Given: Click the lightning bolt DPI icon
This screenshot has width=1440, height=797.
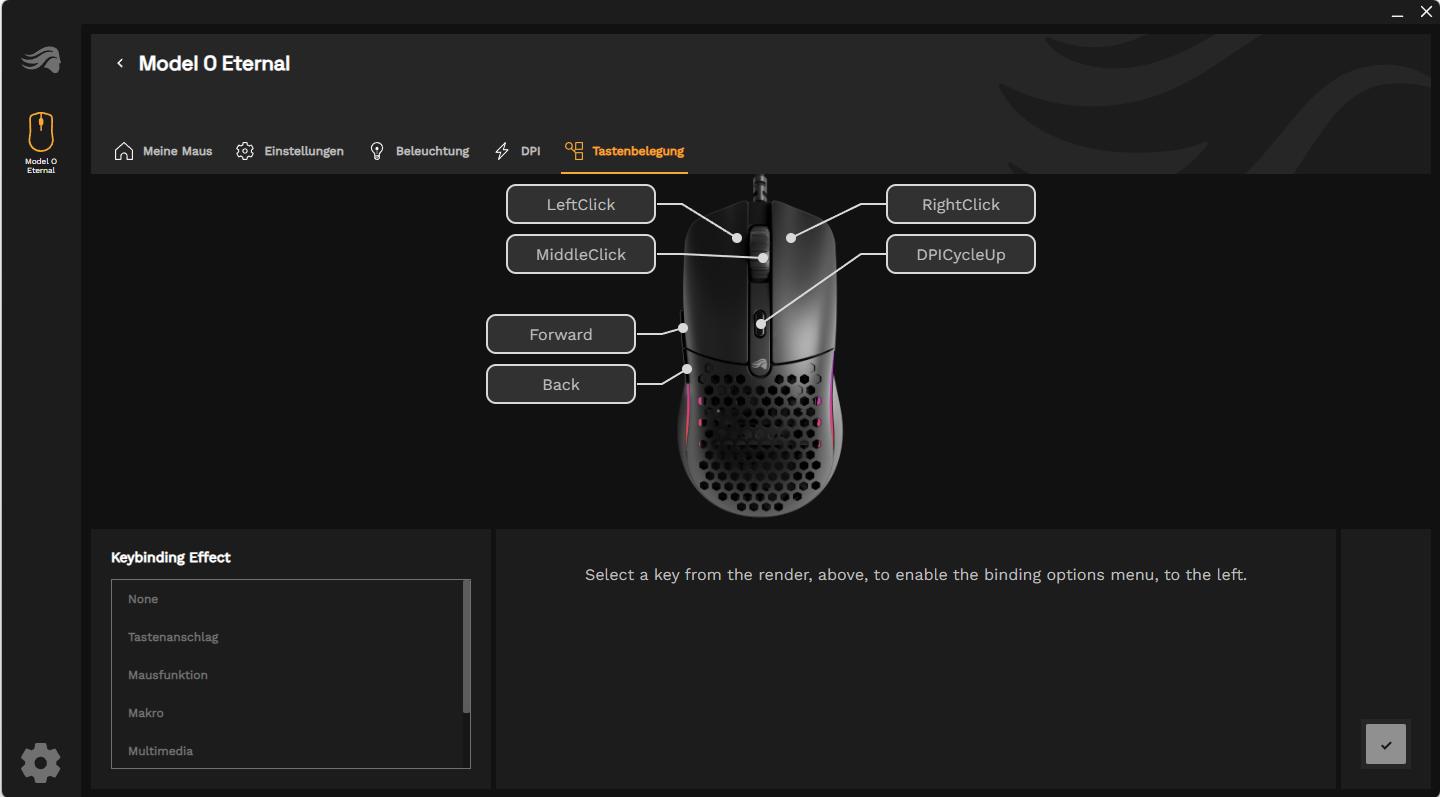Looking at the screenshot, I should (x=502, y=151).
